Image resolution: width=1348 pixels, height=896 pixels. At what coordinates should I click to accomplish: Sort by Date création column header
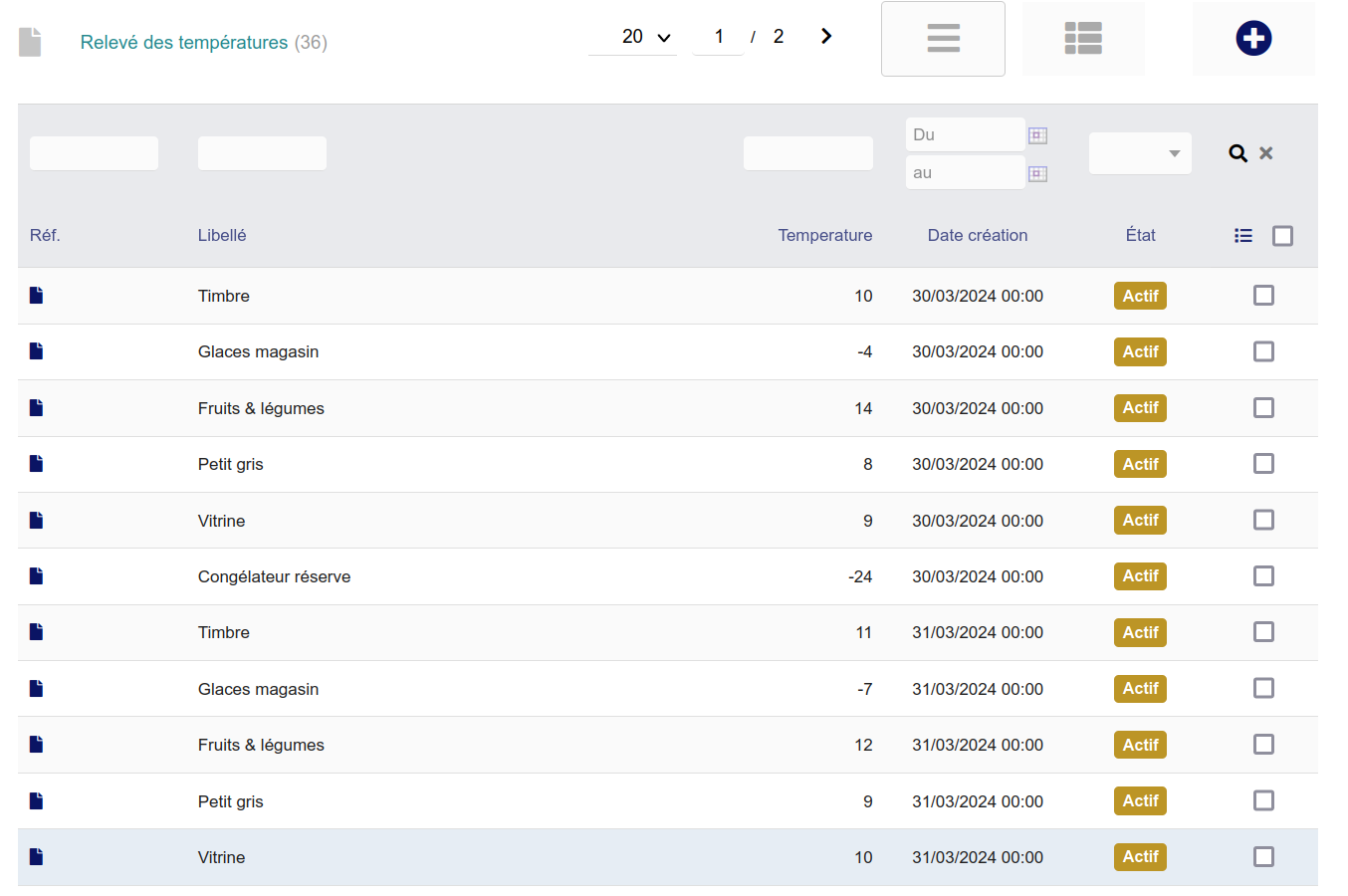[x=978, y=235]
